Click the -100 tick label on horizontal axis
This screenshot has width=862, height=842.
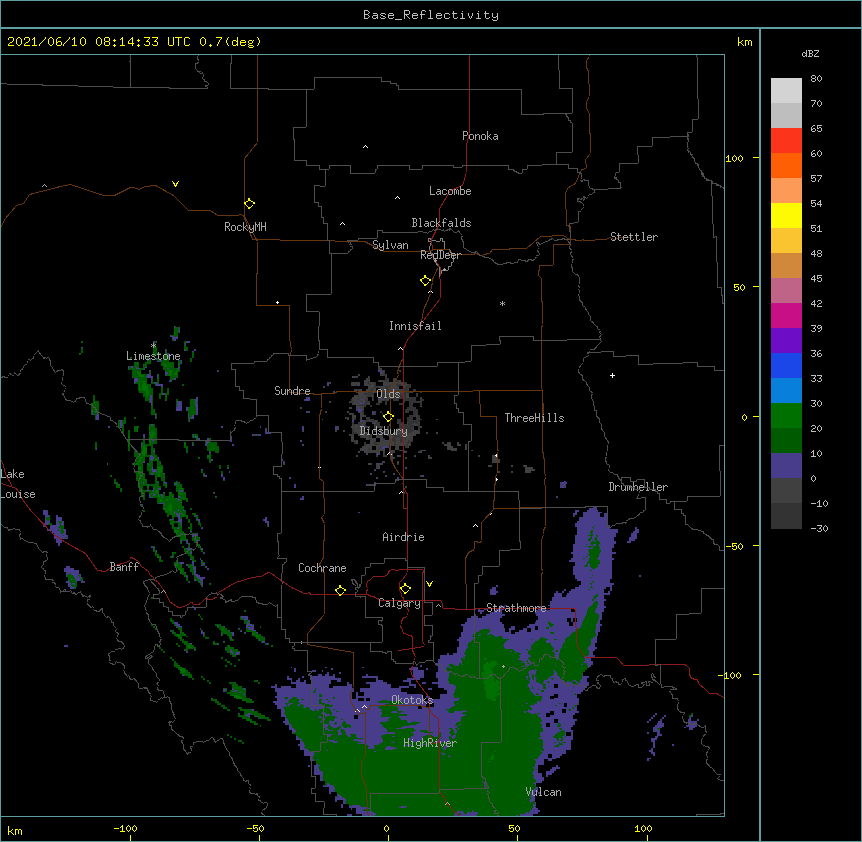[x=125, y=829]
